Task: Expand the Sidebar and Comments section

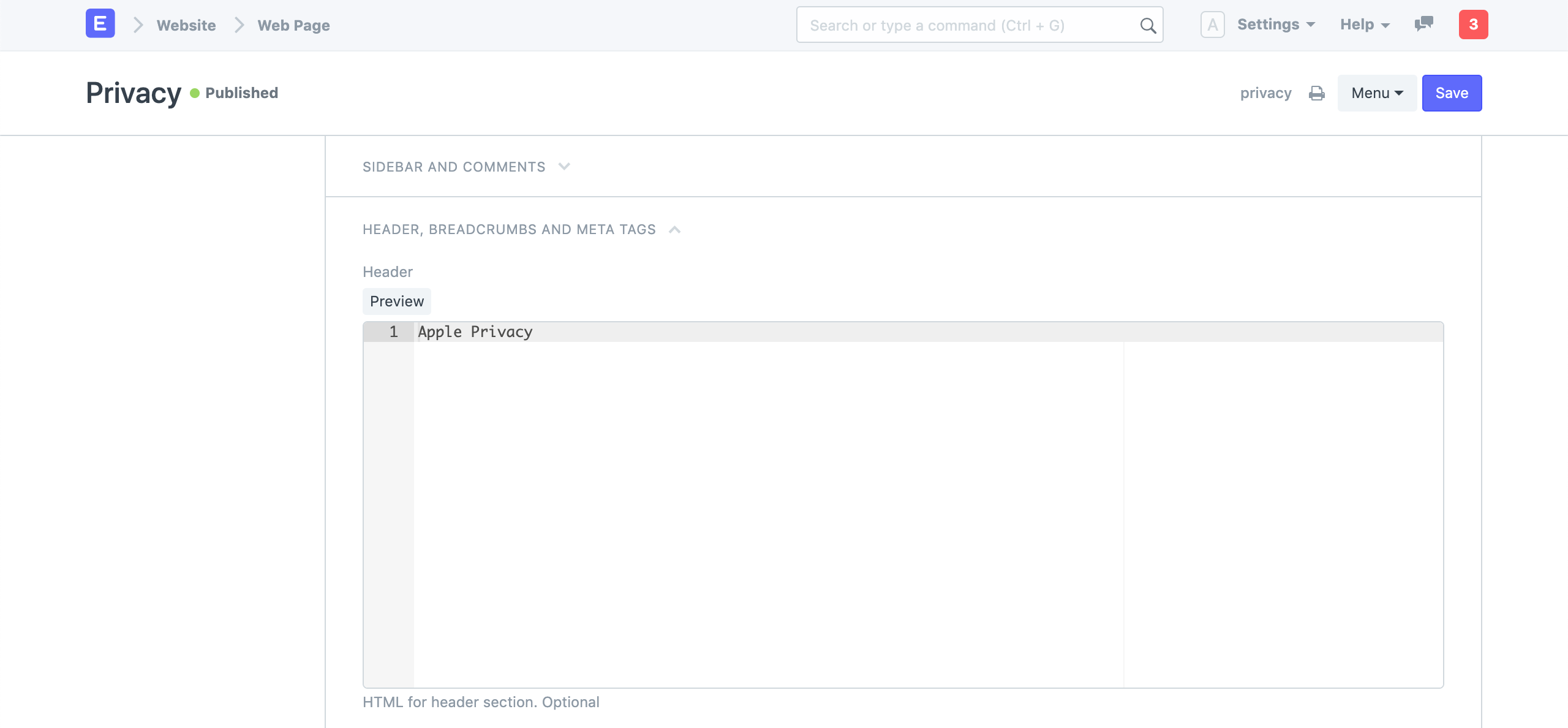Action: (565, 166)
